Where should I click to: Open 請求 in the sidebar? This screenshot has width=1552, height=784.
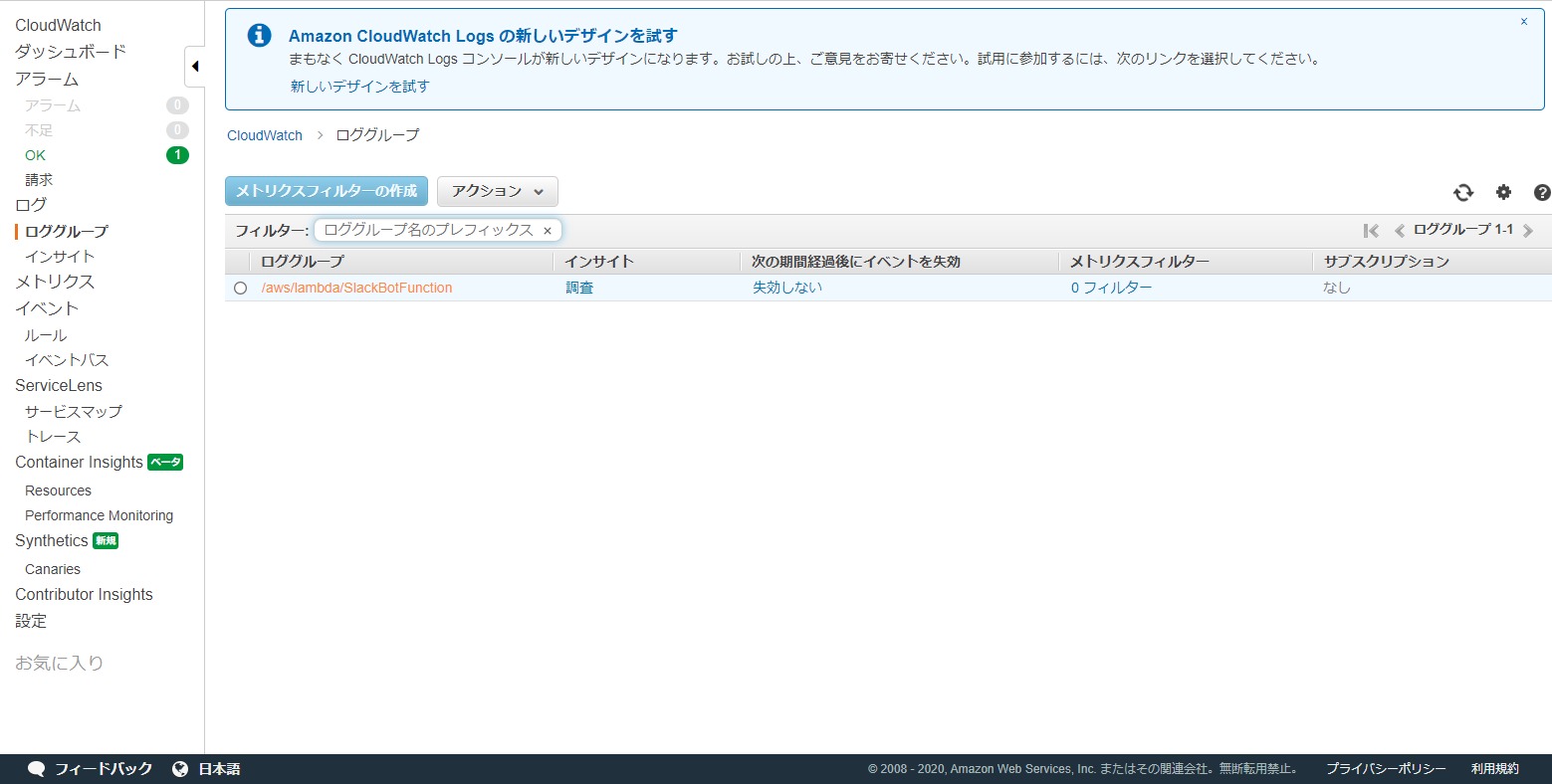[39, 180]
